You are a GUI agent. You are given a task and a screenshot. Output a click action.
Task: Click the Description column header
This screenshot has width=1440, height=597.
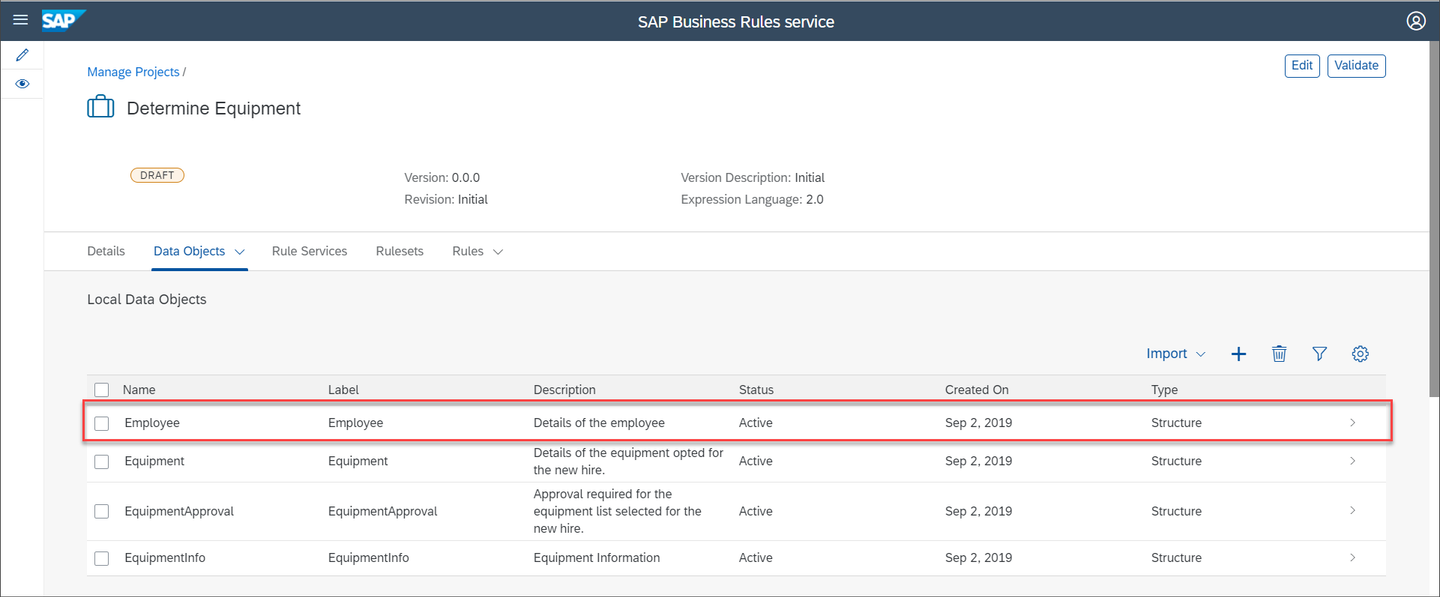point(564,390)
